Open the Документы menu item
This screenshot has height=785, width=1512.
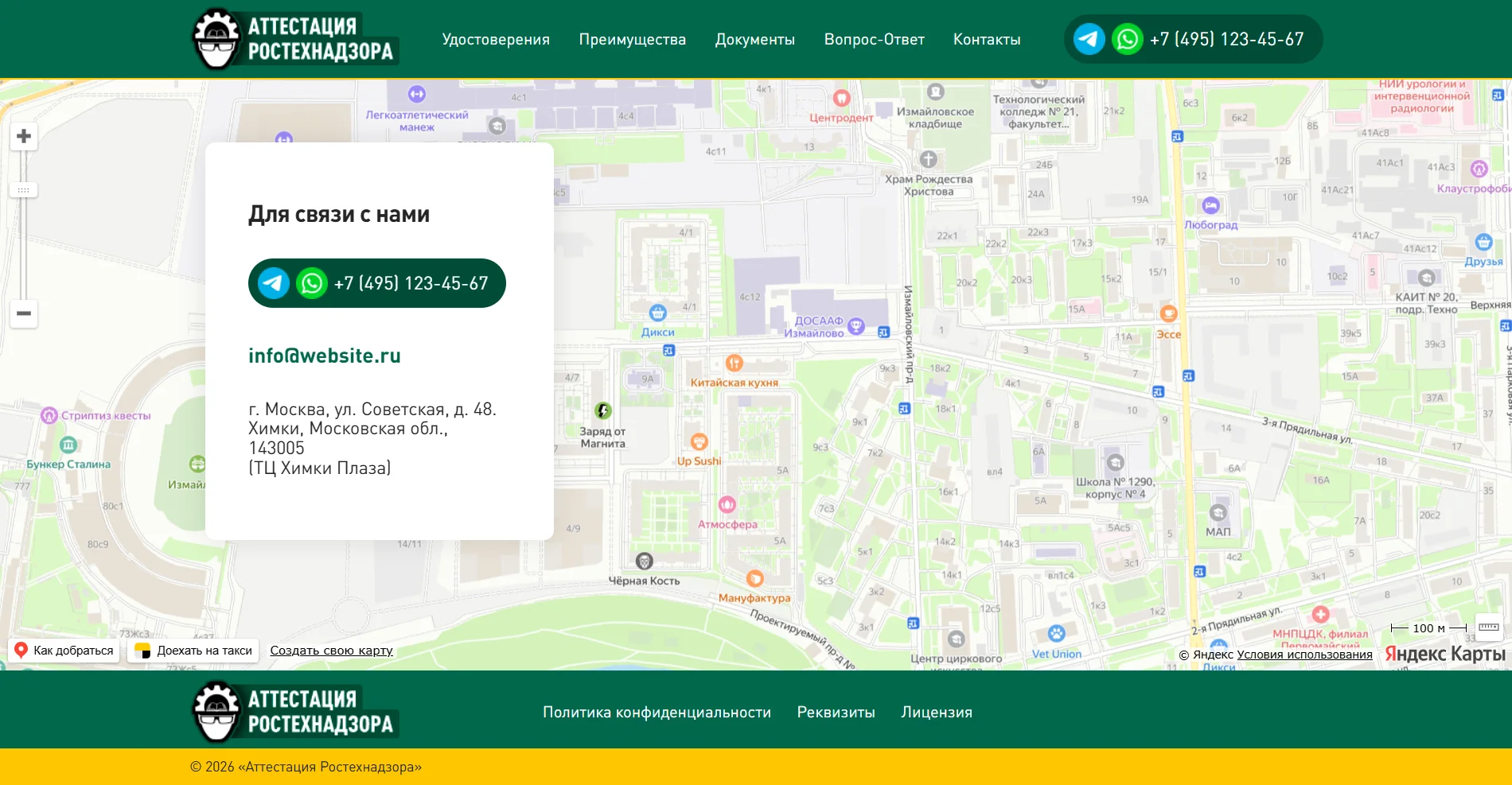pyautogui.click(x=755, y=40)
